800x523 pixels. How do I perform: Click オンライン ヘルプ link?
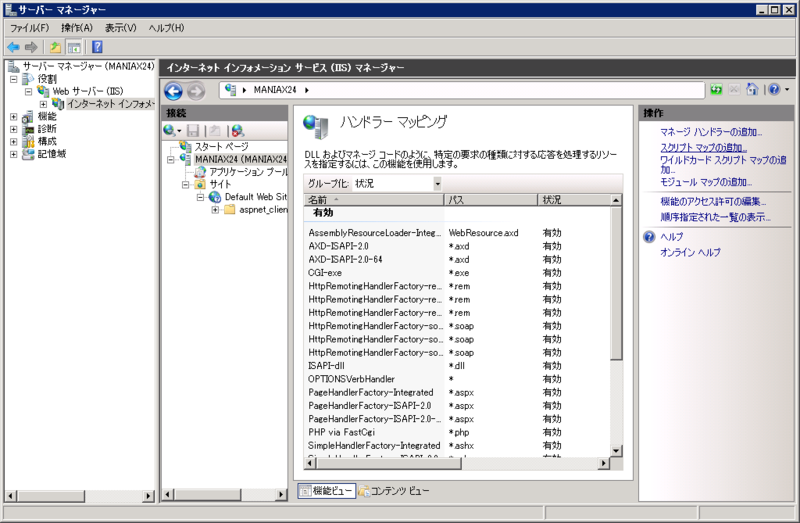click(690, 253)
